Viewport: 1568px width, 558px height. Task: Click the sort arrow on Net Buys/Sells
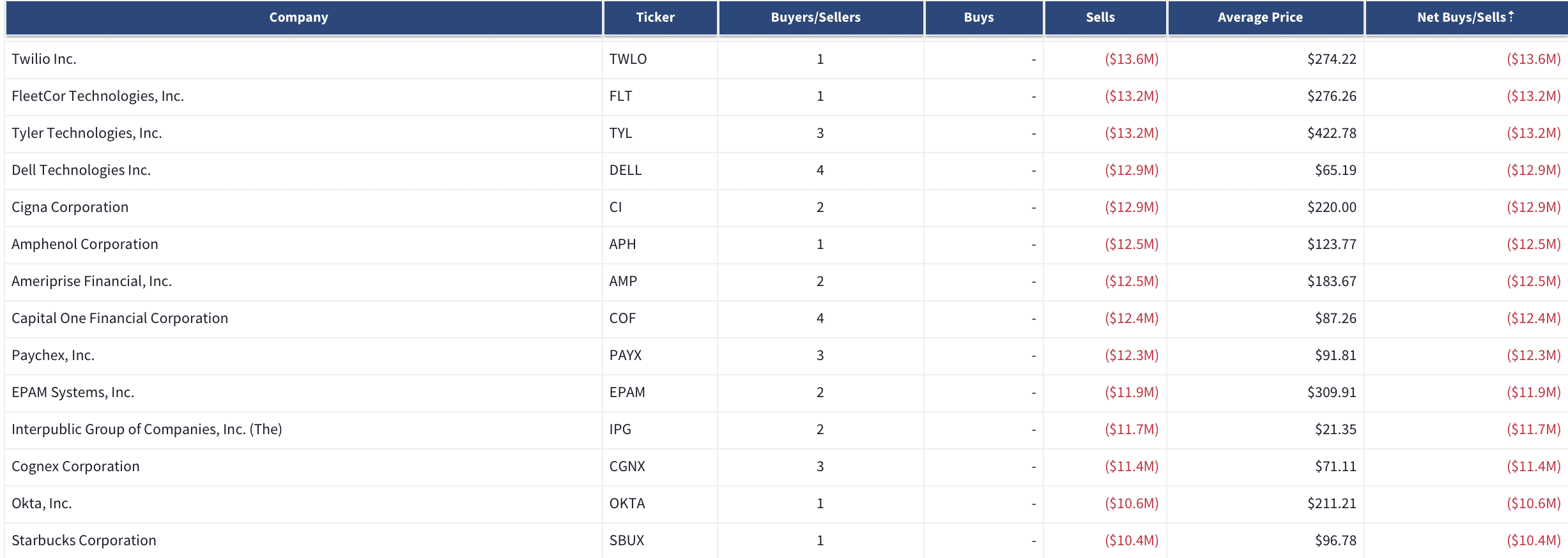coord(1511,17)
